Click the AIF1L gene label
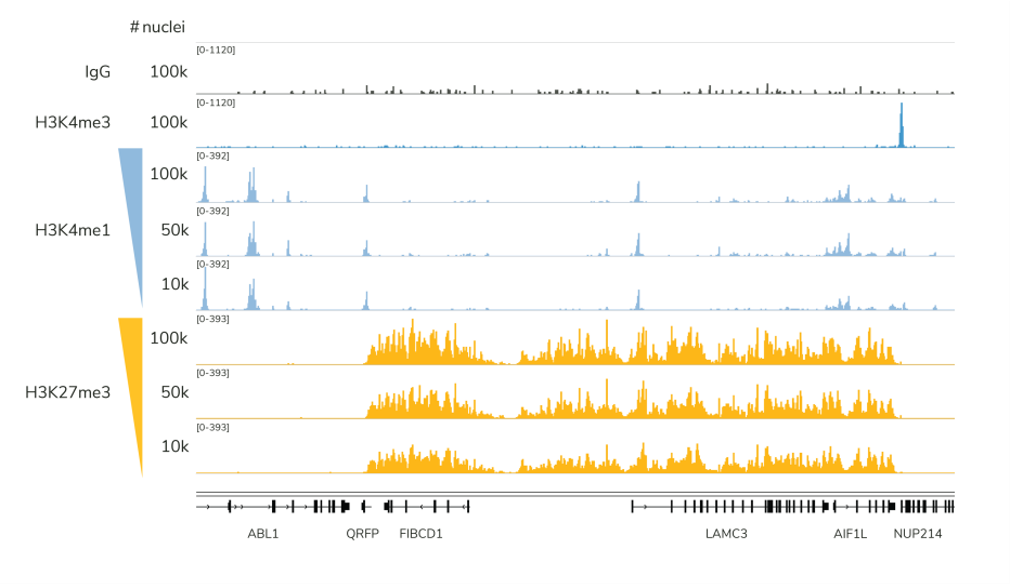Screen dimensions: 1010x584 click(x=850, y=534)
